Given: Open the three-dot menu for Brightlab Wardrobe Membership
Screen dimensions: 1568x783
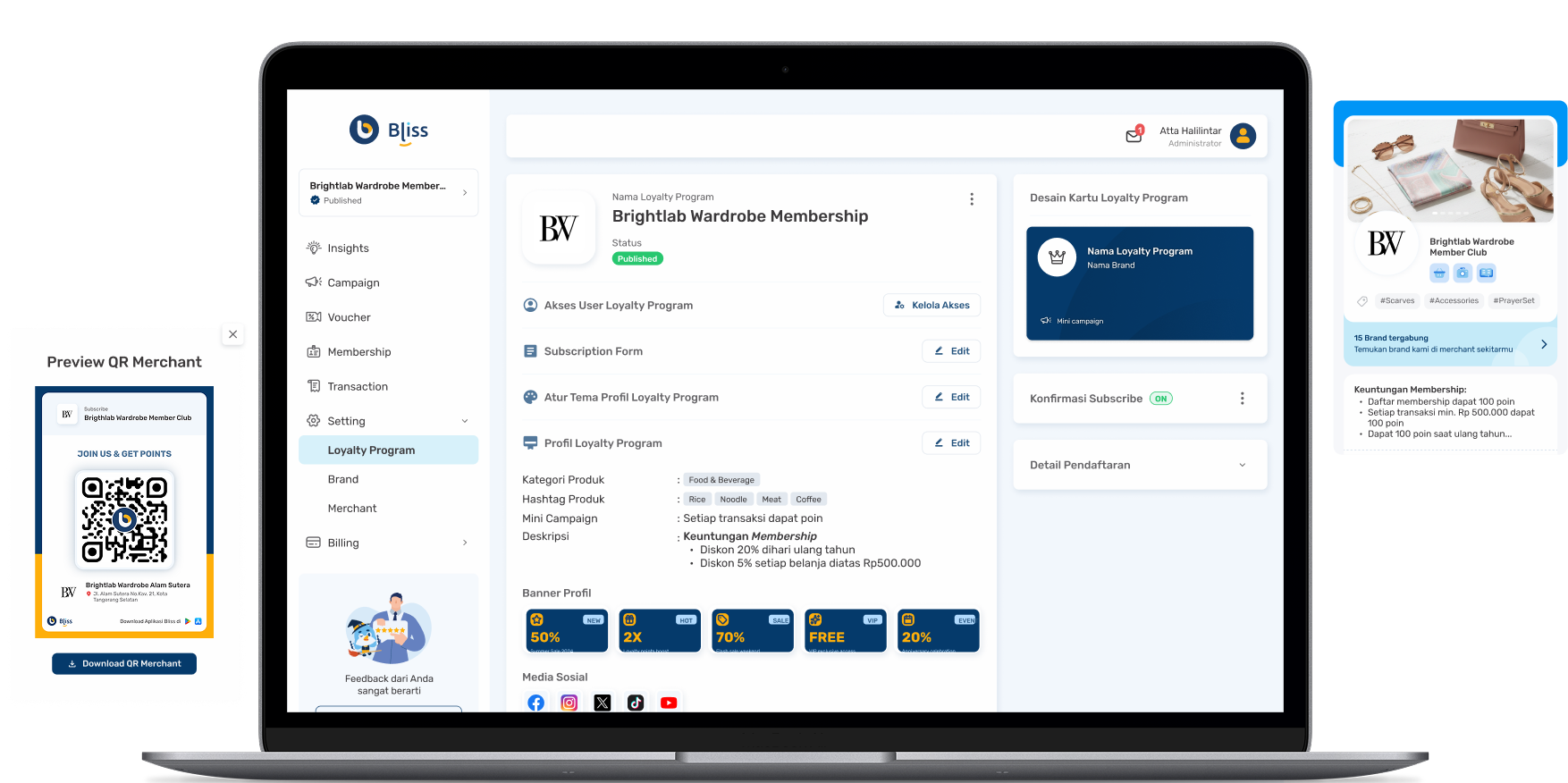Looking at the screenshot, I should 972,199.
